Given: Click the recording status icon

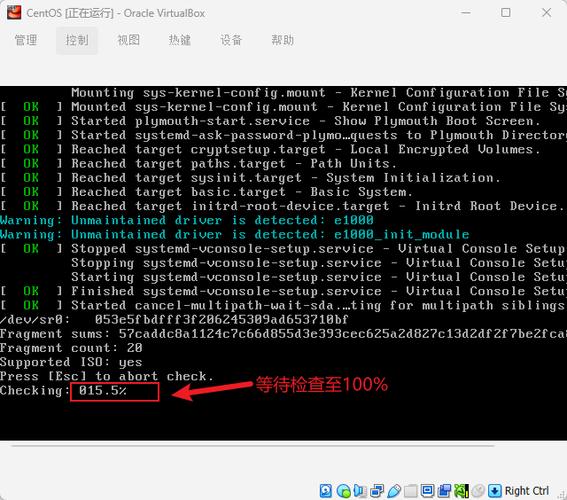Looking at the screenshot, I should pos(444,491).
